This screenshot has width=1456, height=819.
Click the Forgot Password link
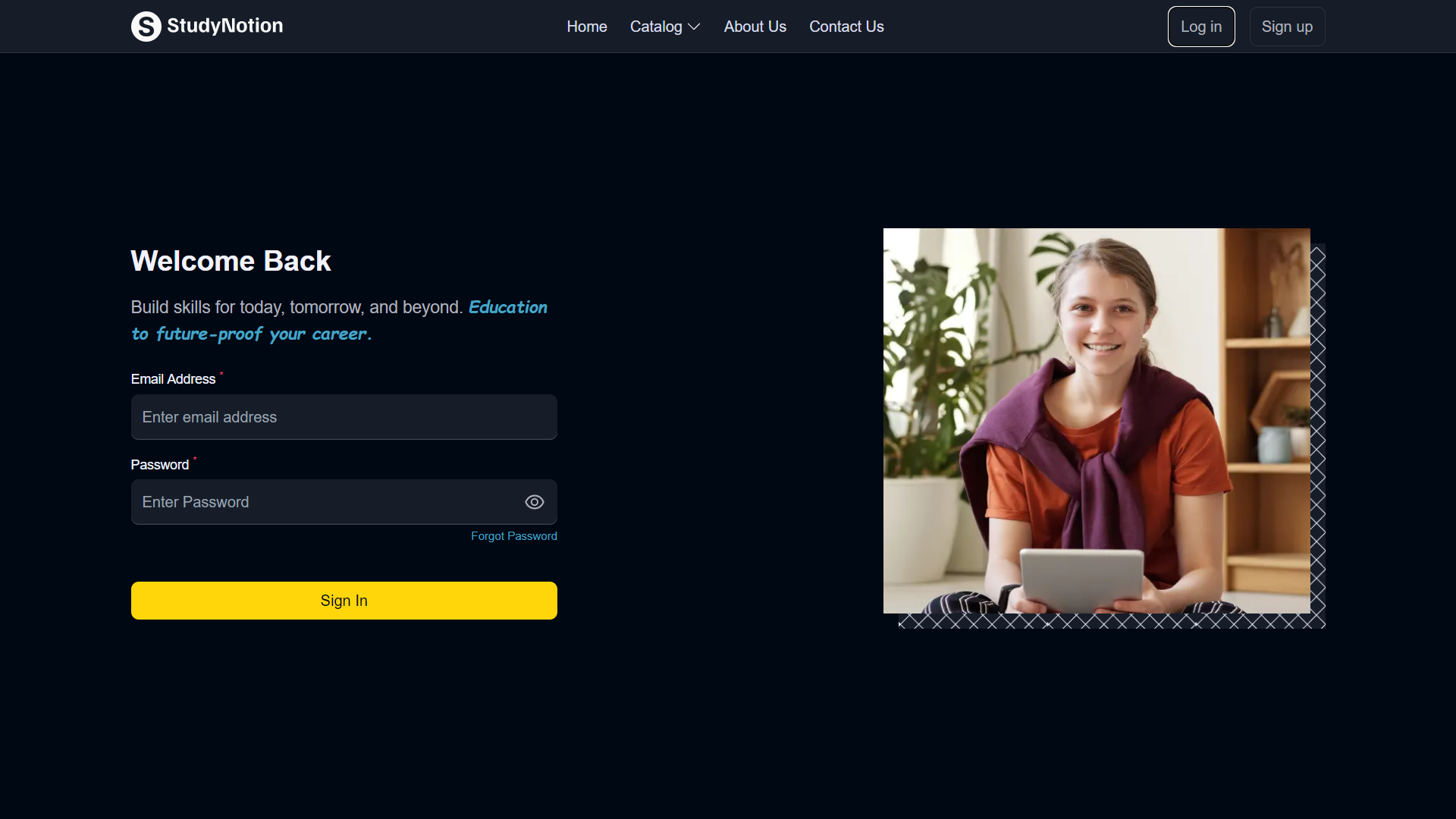pyautogui.click(x=513, y=535)
